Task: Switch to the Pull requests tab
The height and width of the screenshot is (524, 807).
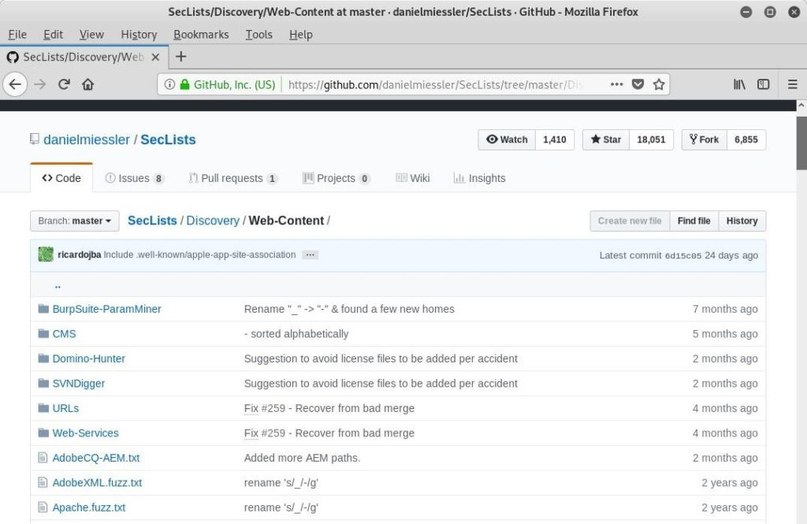Action: tap(231, 178)
